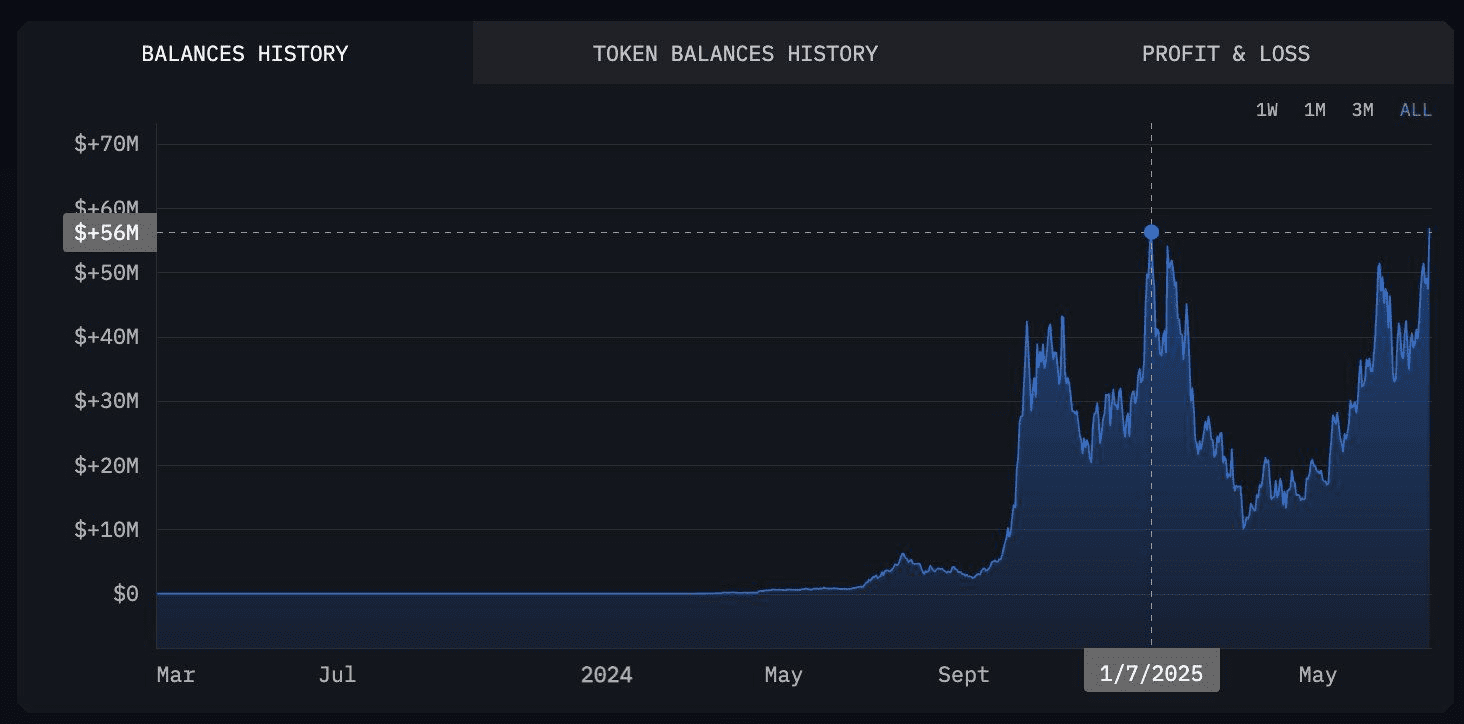Image resolution: width=1464 pixels, height=724 pixels.
Task: Show ALL time balance history
Action: 1415,110
